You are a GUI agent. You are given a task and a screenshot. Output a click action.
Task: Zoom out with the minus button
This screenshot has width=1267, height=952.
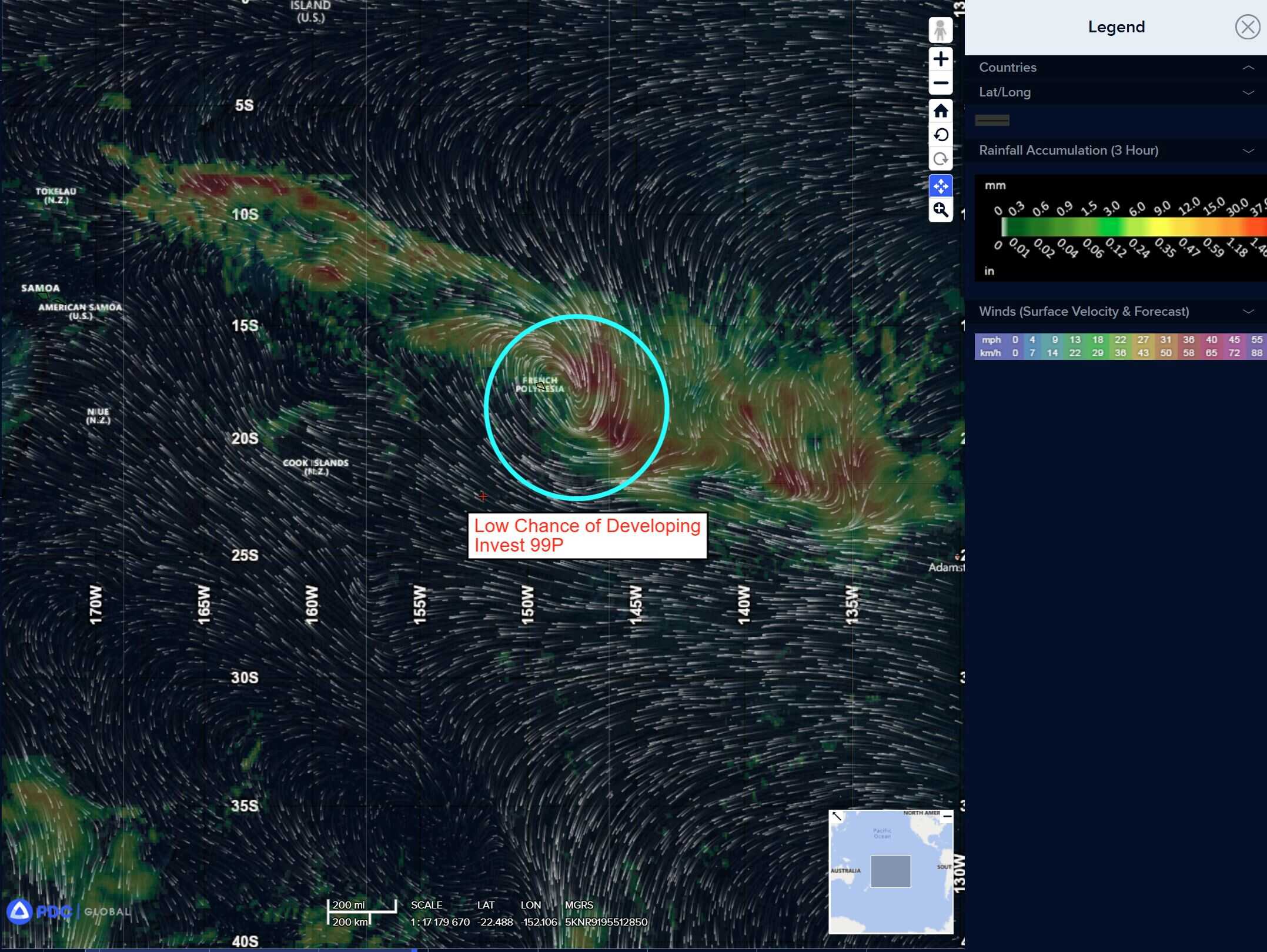click(940, 83)
